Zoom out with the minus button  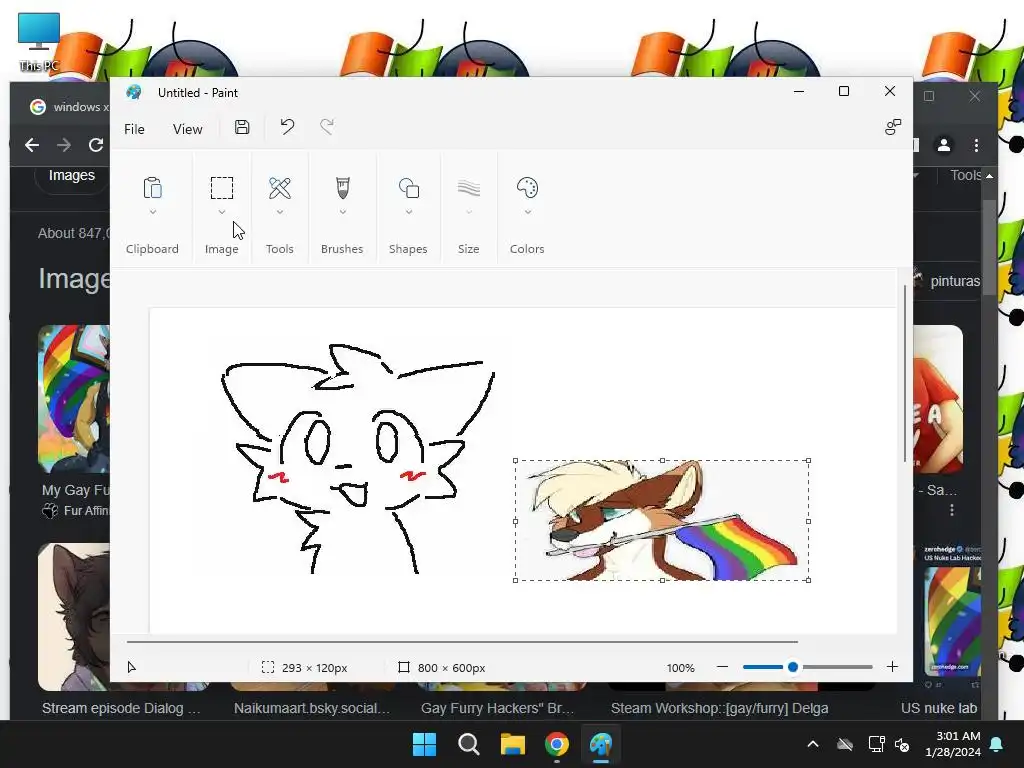pos(722,667)
